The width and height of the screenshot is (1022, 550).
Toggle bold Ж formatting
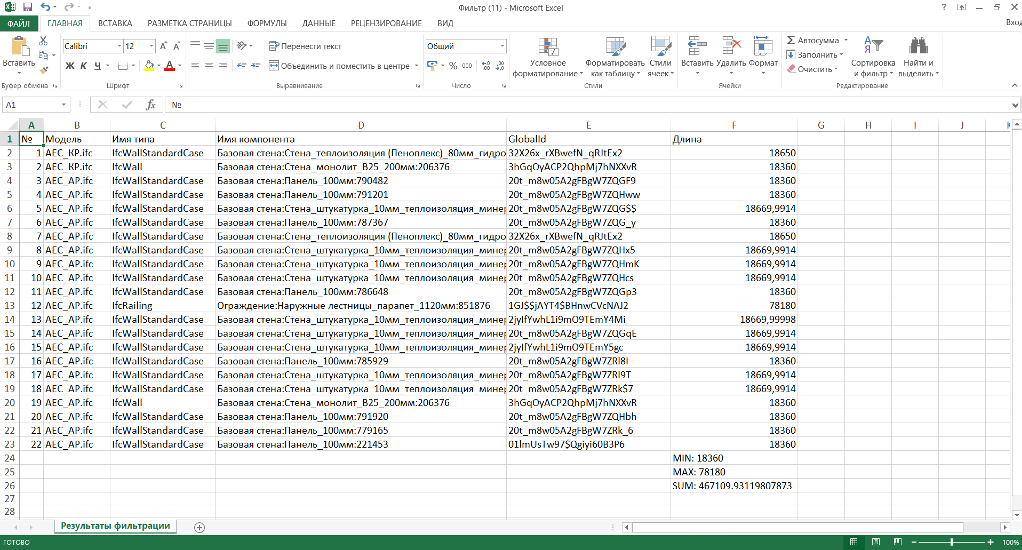pos(70,66)
